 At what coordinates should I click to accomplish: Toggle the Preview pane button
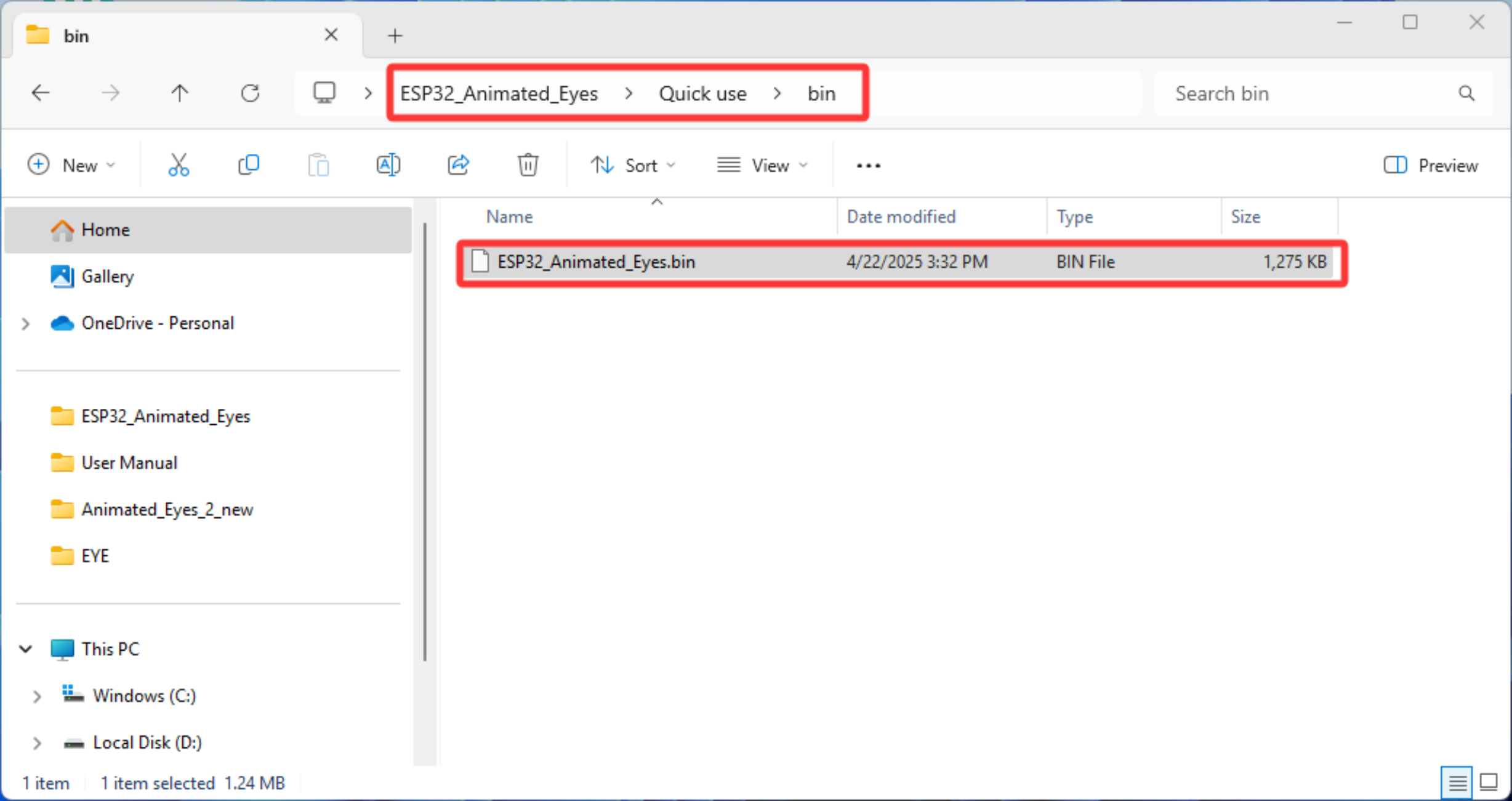[1431, 165]
